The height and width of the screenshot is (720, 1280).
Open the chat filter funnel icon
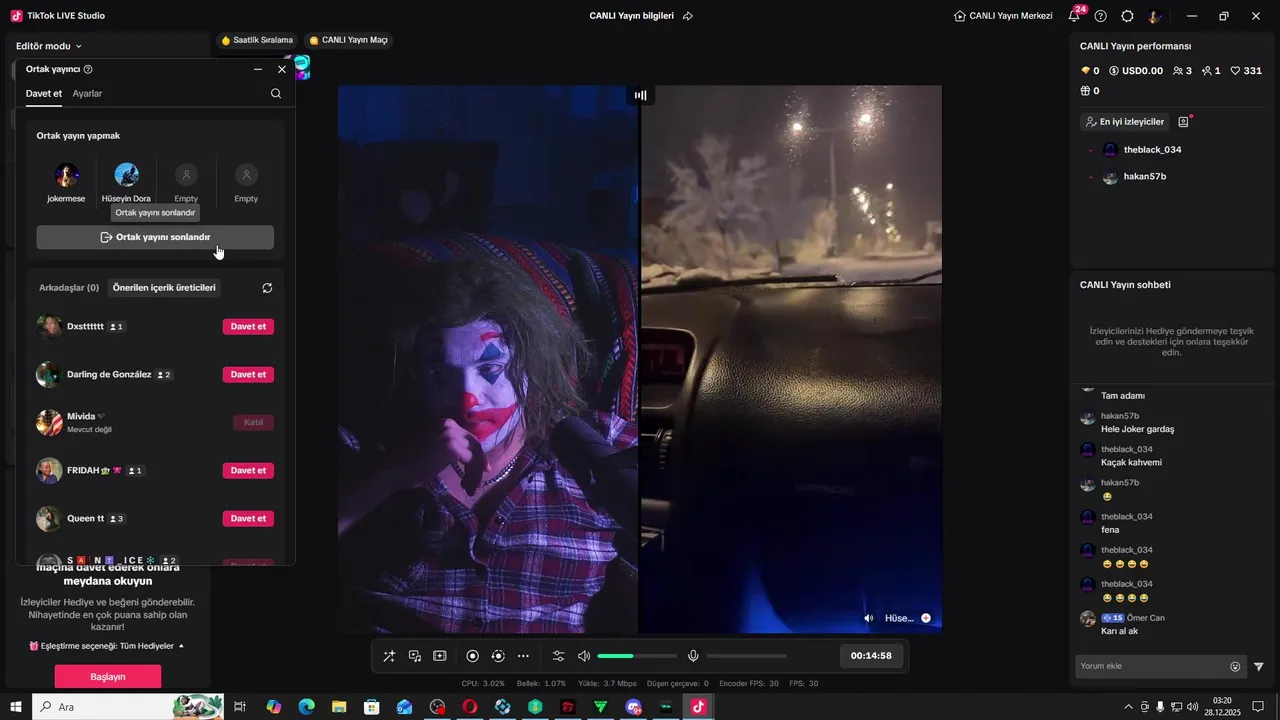coord(1259,667)
